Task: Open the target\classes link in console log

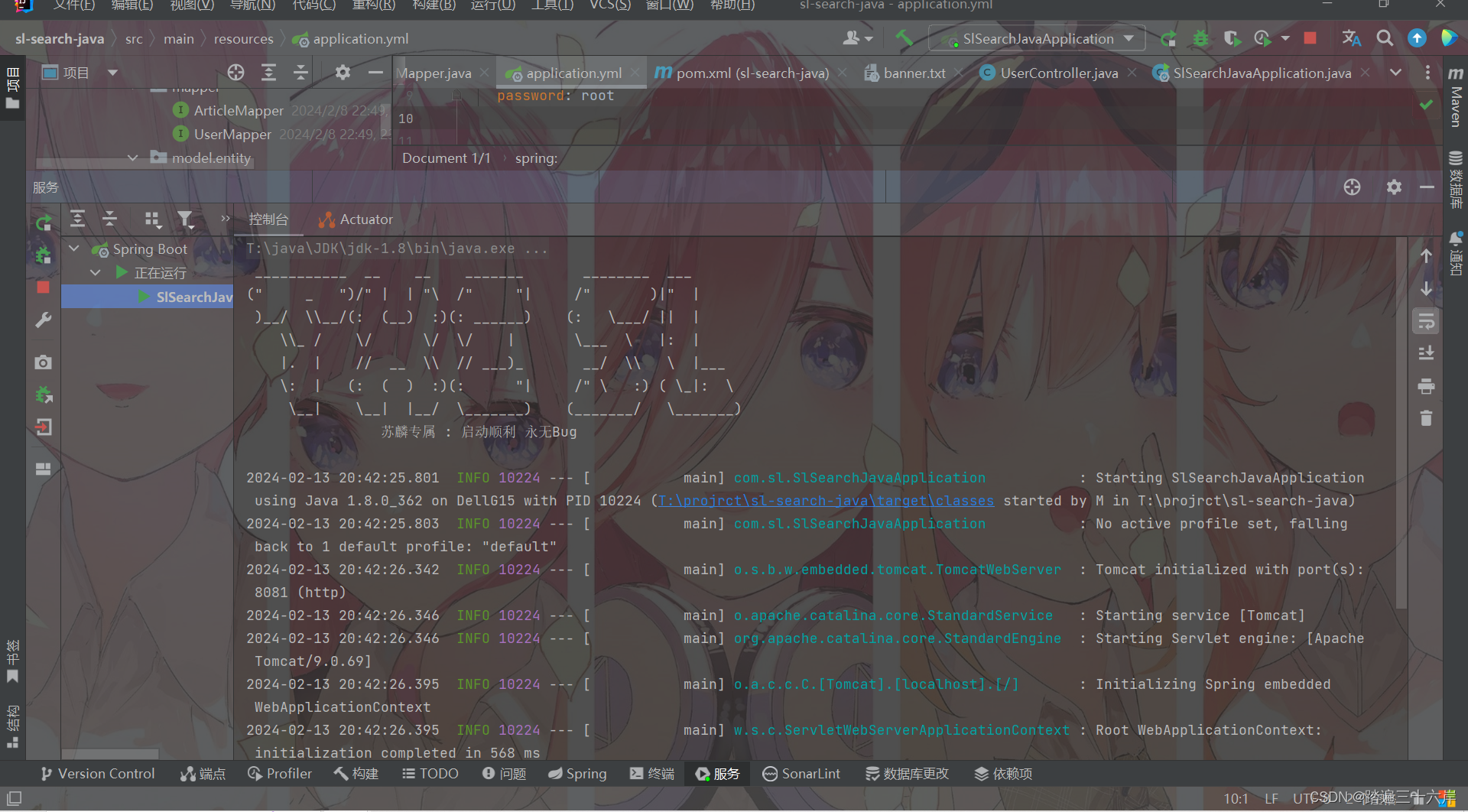Action: click(x=825, y=501)
